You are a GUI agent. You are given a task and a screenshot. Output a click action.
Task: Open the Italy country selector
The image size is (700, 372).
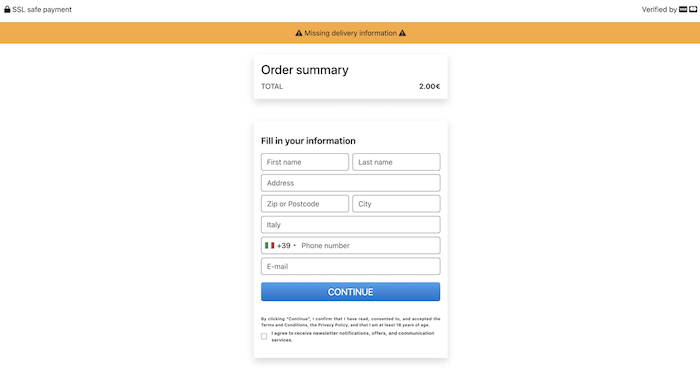click(x=350, y=225)
